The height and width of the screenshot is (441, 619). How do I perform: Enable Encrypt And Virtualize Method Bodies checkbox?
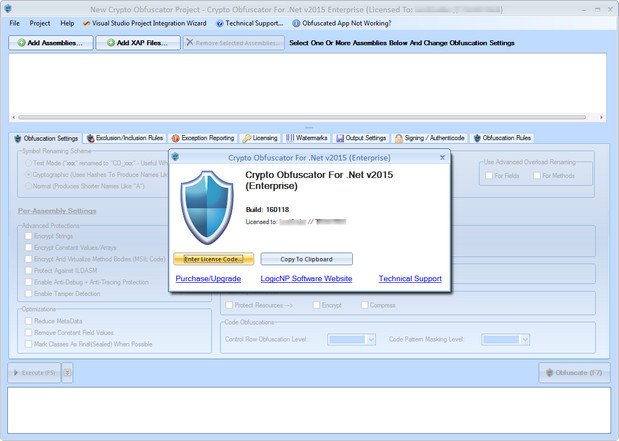28,259
